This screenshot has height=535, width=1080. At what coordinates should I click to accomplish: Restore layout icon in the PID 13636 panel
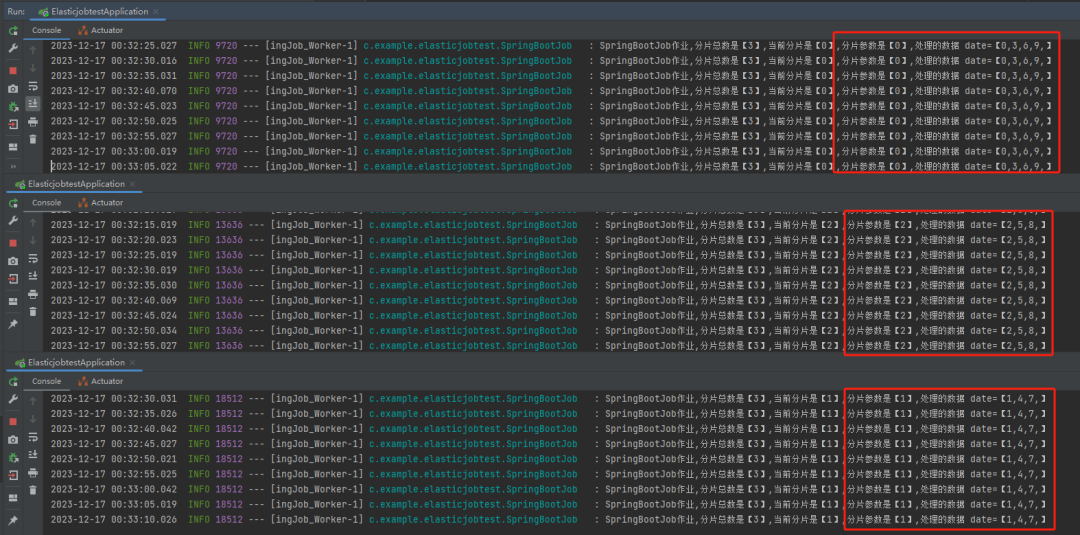13,302
